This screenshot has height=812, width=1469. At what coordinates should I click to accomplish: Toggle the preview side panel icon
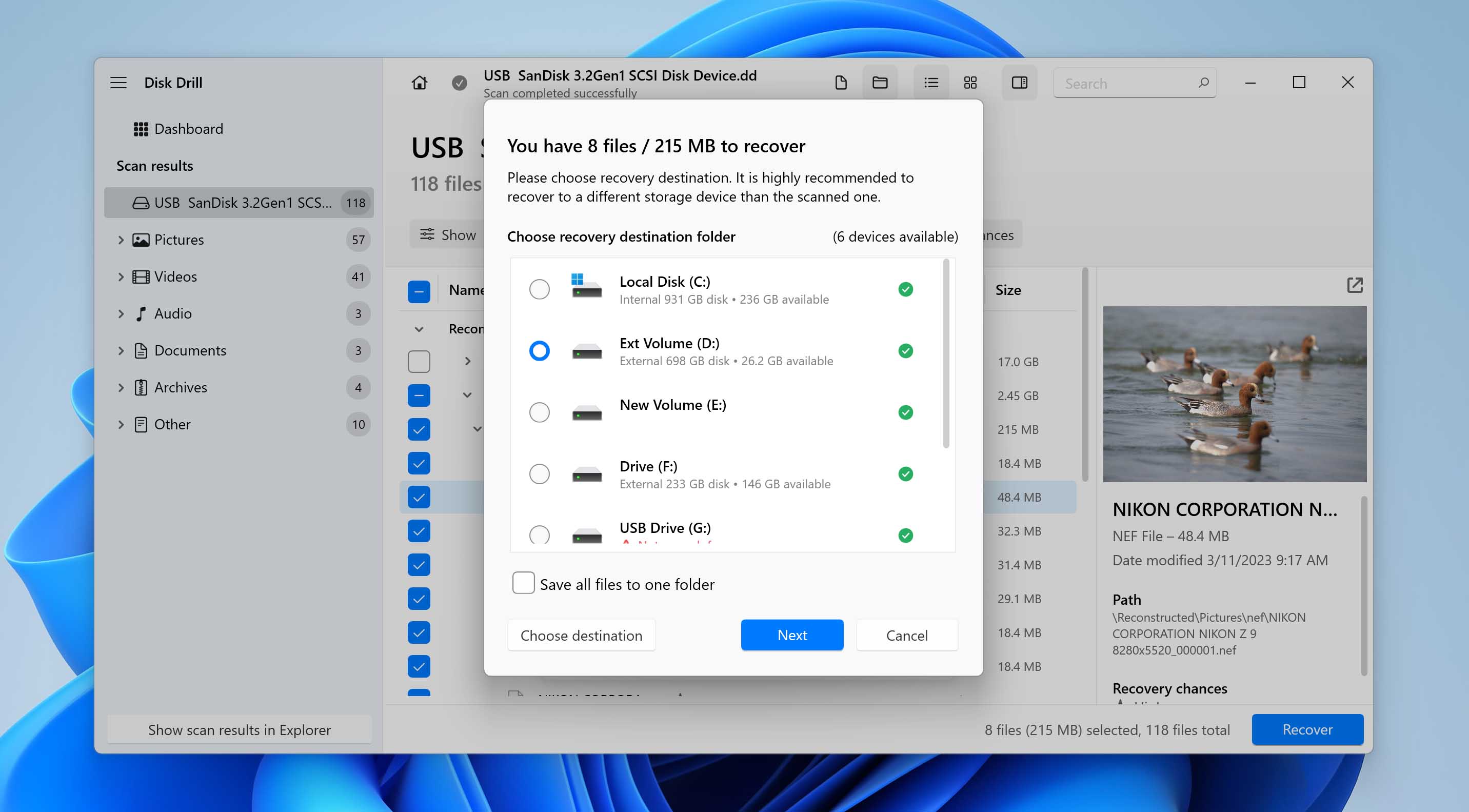click(1020, 83)
